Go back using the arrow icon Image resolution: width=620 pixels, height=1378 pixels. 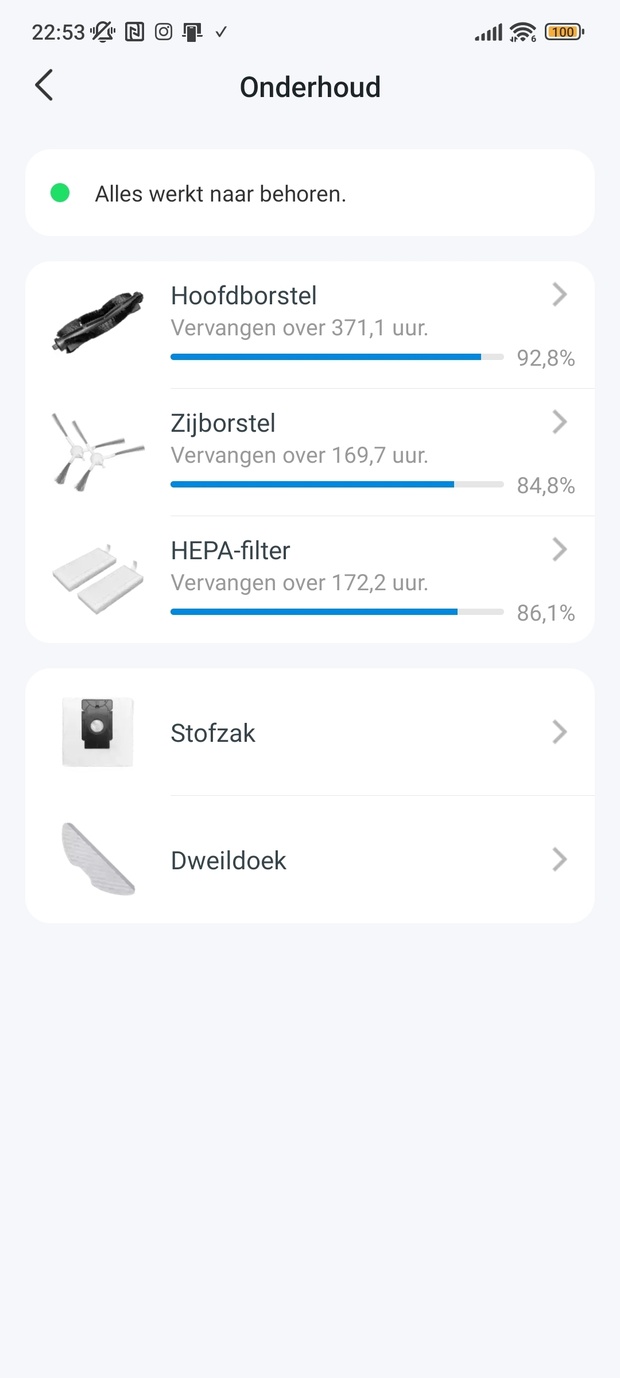[44, 86]
